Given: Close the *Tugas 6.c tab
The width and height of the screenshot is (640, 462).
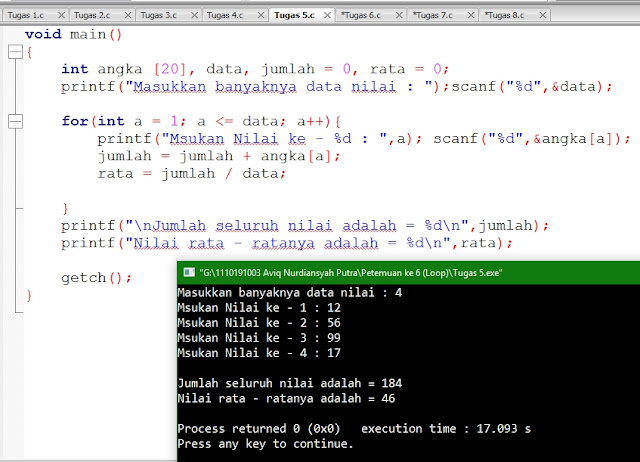Looking at the screenshot, I should [399, 16].
